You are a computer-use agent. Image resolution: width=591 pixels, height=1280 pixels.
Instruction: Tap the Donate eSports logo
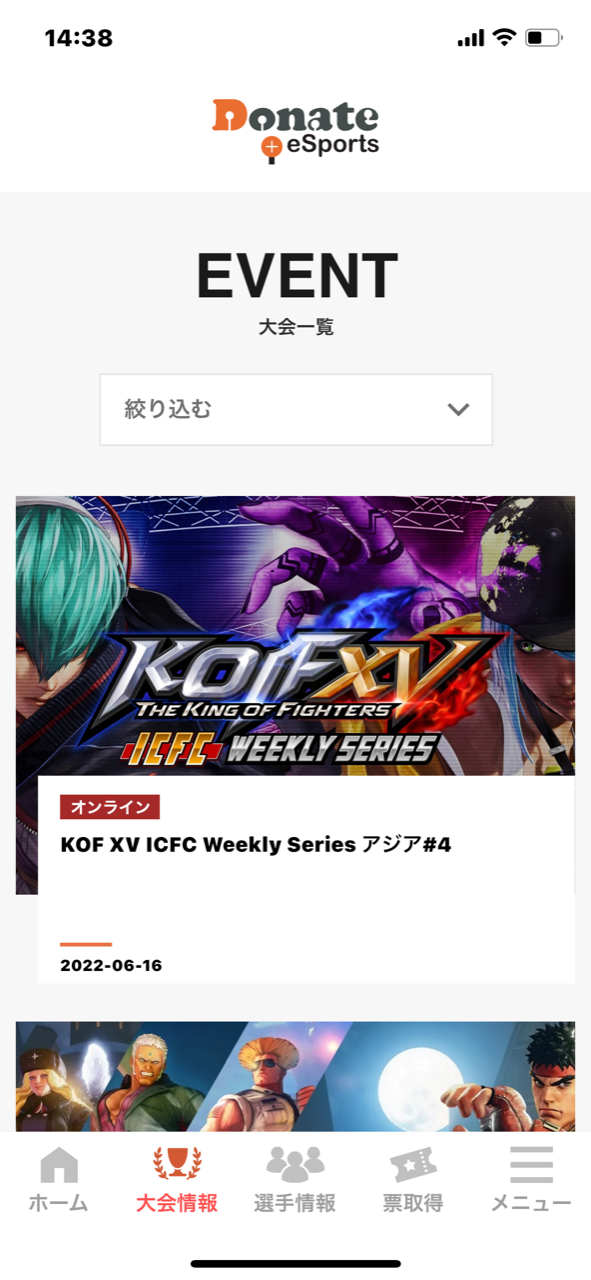[295, 130]
